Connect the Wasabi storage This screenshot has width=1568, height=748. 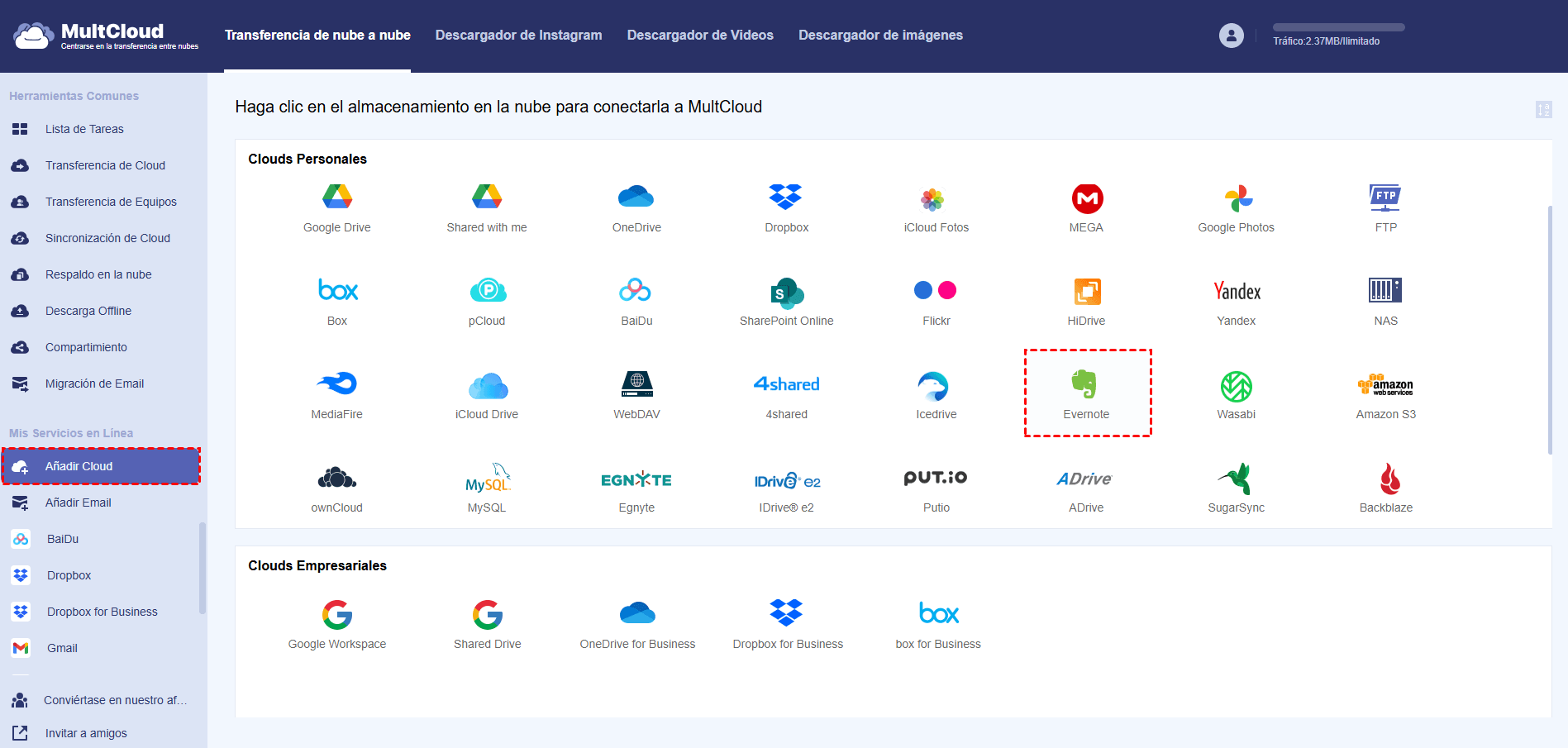[1237, 386]
